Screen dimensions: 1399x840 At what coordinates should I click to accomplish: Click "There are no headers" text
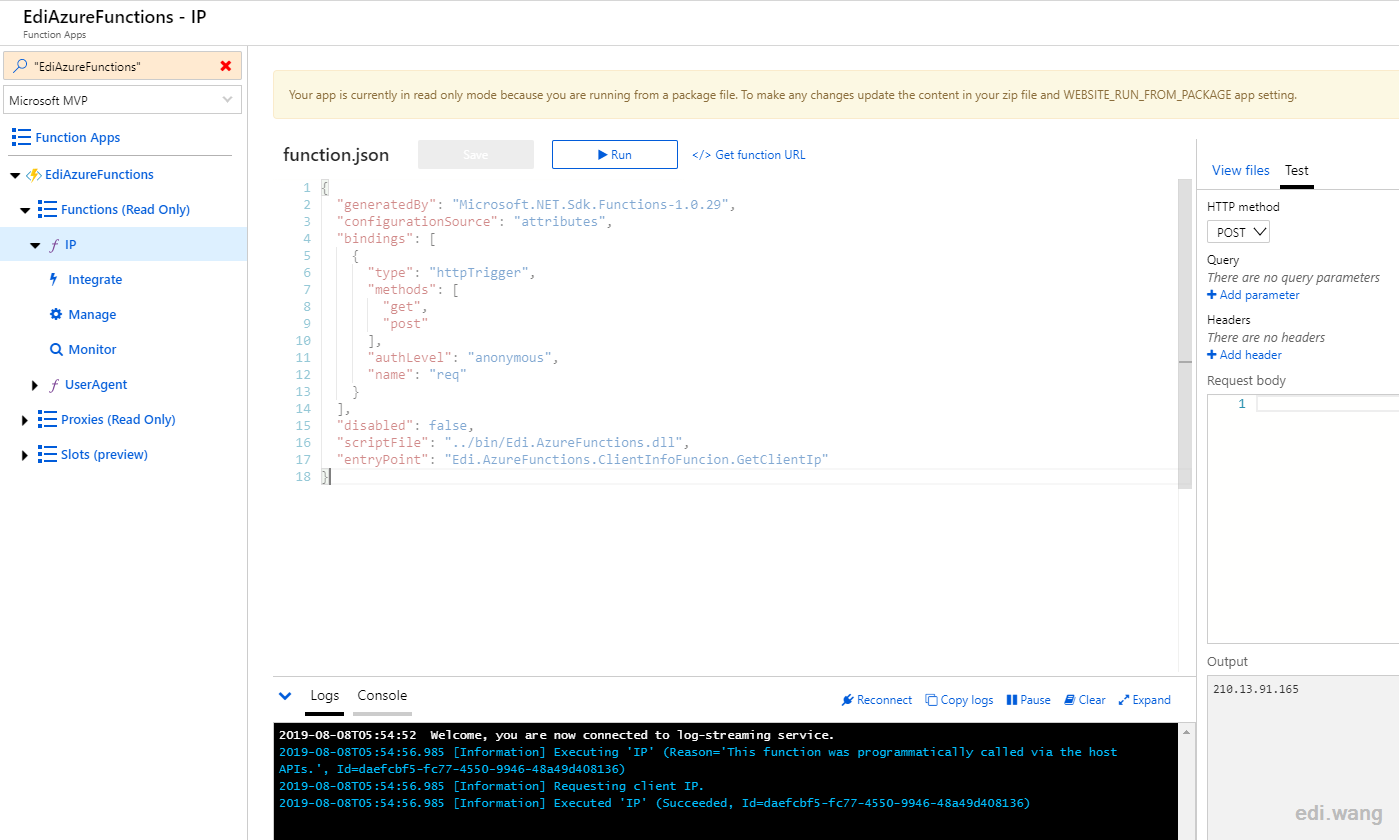(1266, 337)
